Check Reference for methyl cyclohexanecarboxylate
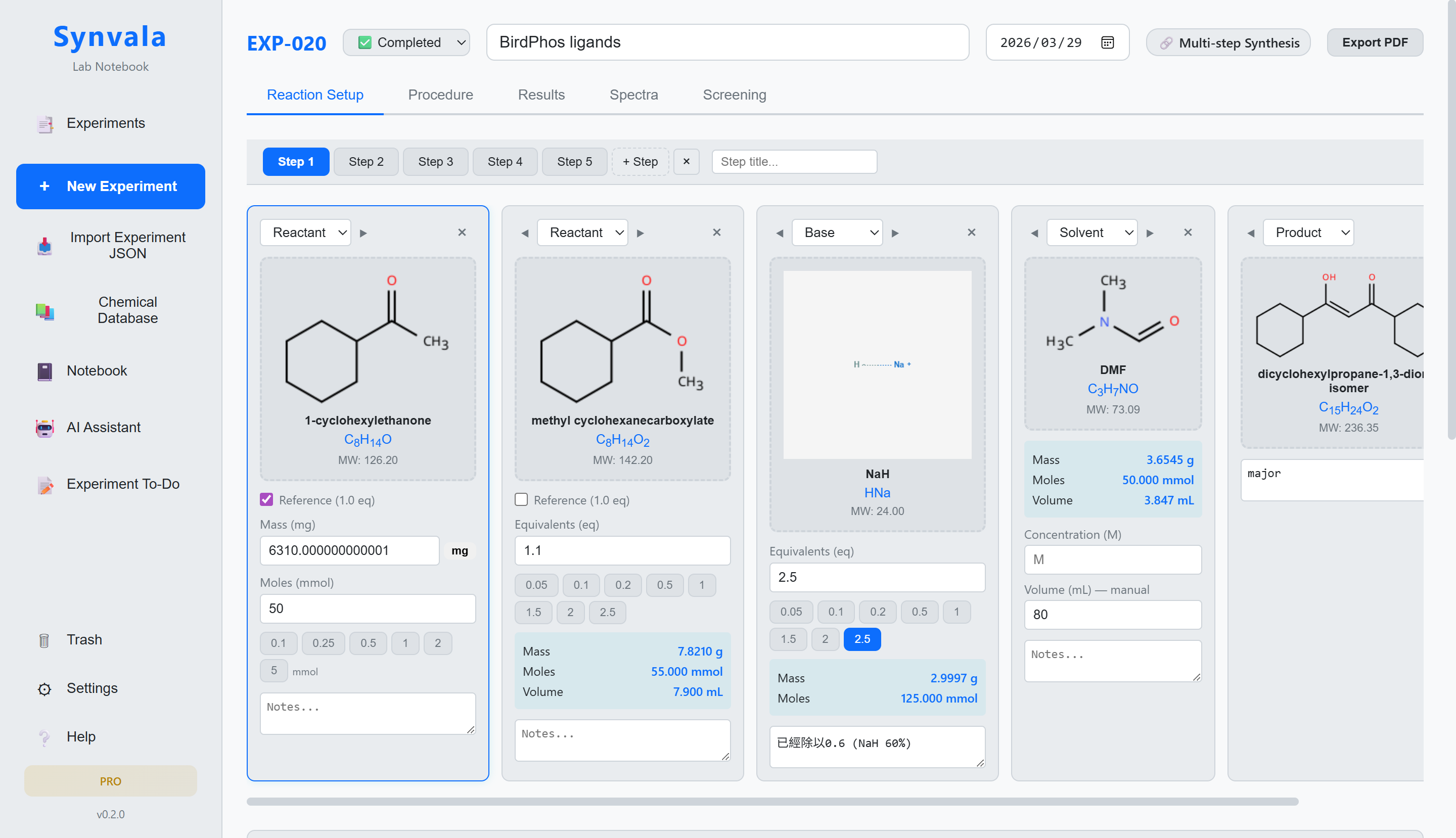This screenshot has width=1456, height=838. point(522,499)
